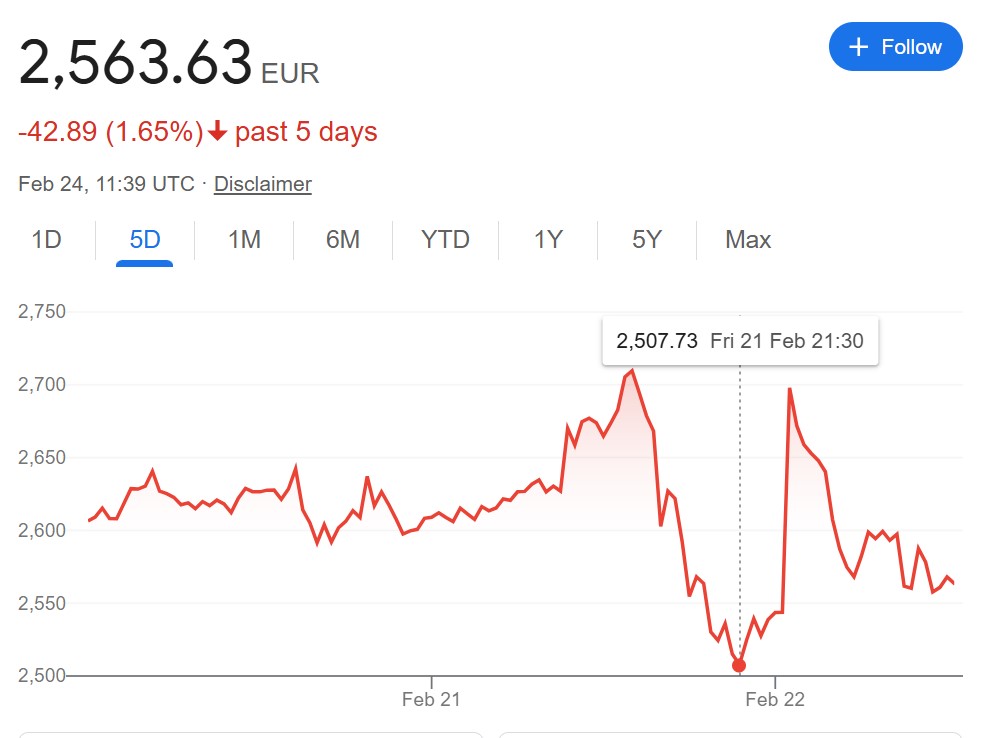
Task: Select the 6M time range
Action: pos(343,240)
